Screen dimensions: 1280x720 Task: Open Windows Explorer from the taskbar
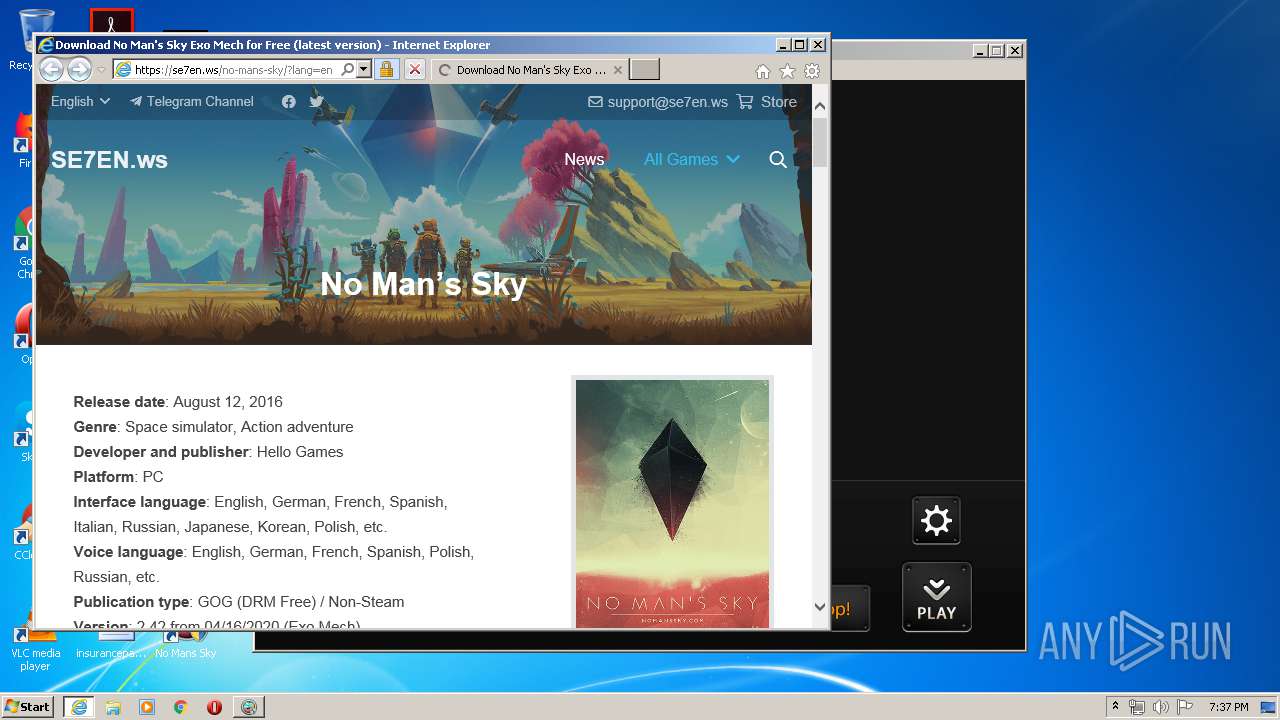[x=113, y=707]
